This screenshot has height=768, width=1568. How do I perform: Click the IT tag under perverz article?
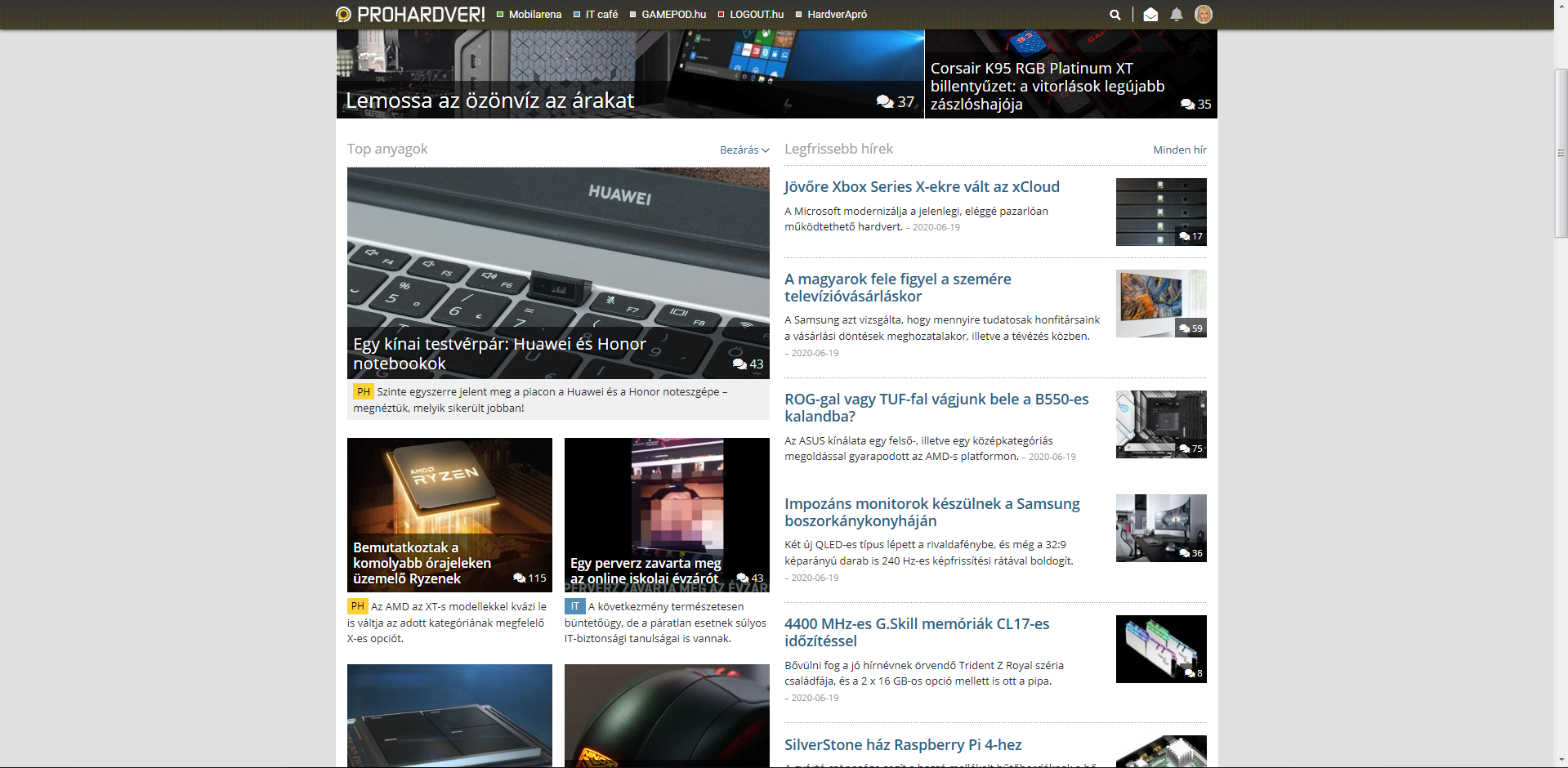point(575,606)
